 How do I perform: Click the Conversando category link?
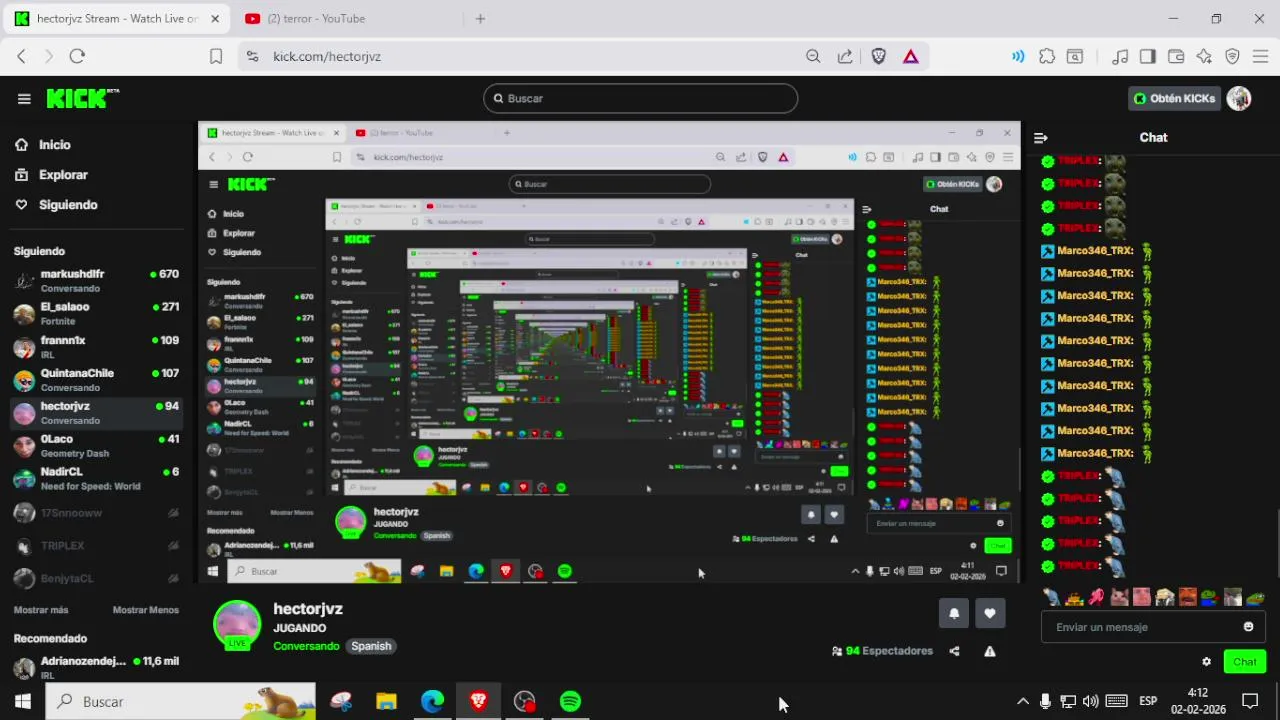click(306, 646)
